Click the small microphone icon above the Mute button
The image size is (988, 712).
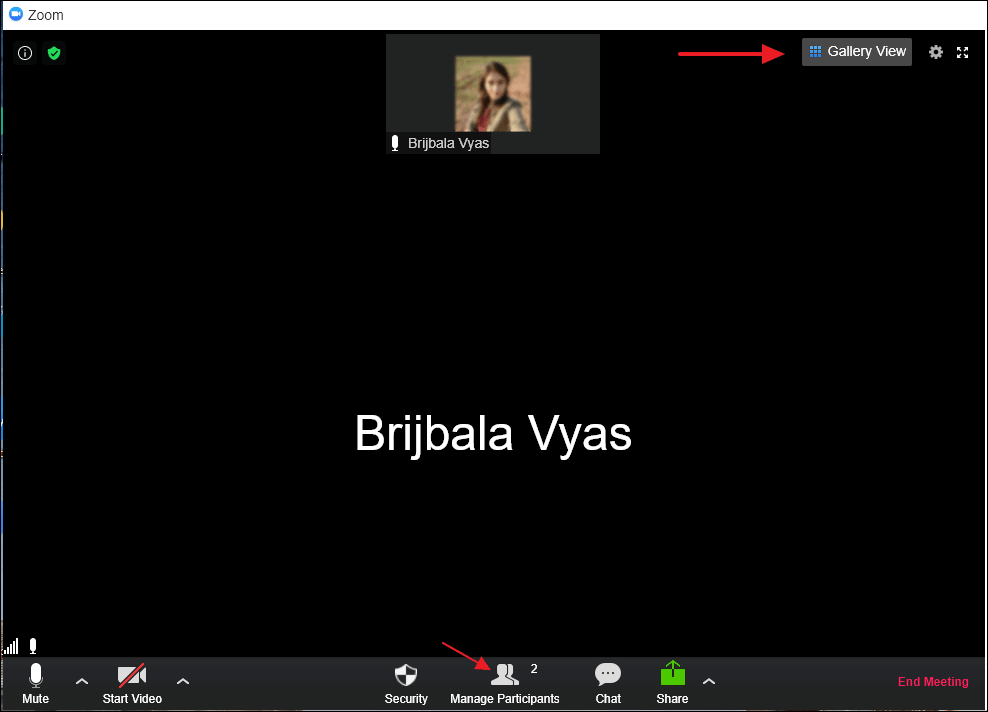(33, 646)
